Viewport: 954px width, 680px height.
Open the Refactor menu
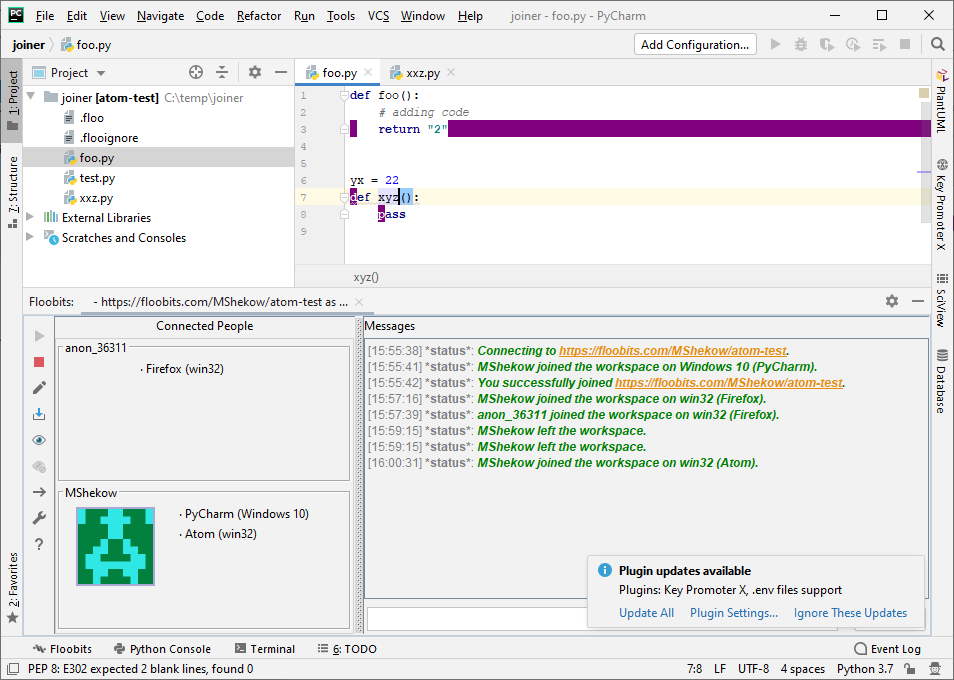pos(259,16)
